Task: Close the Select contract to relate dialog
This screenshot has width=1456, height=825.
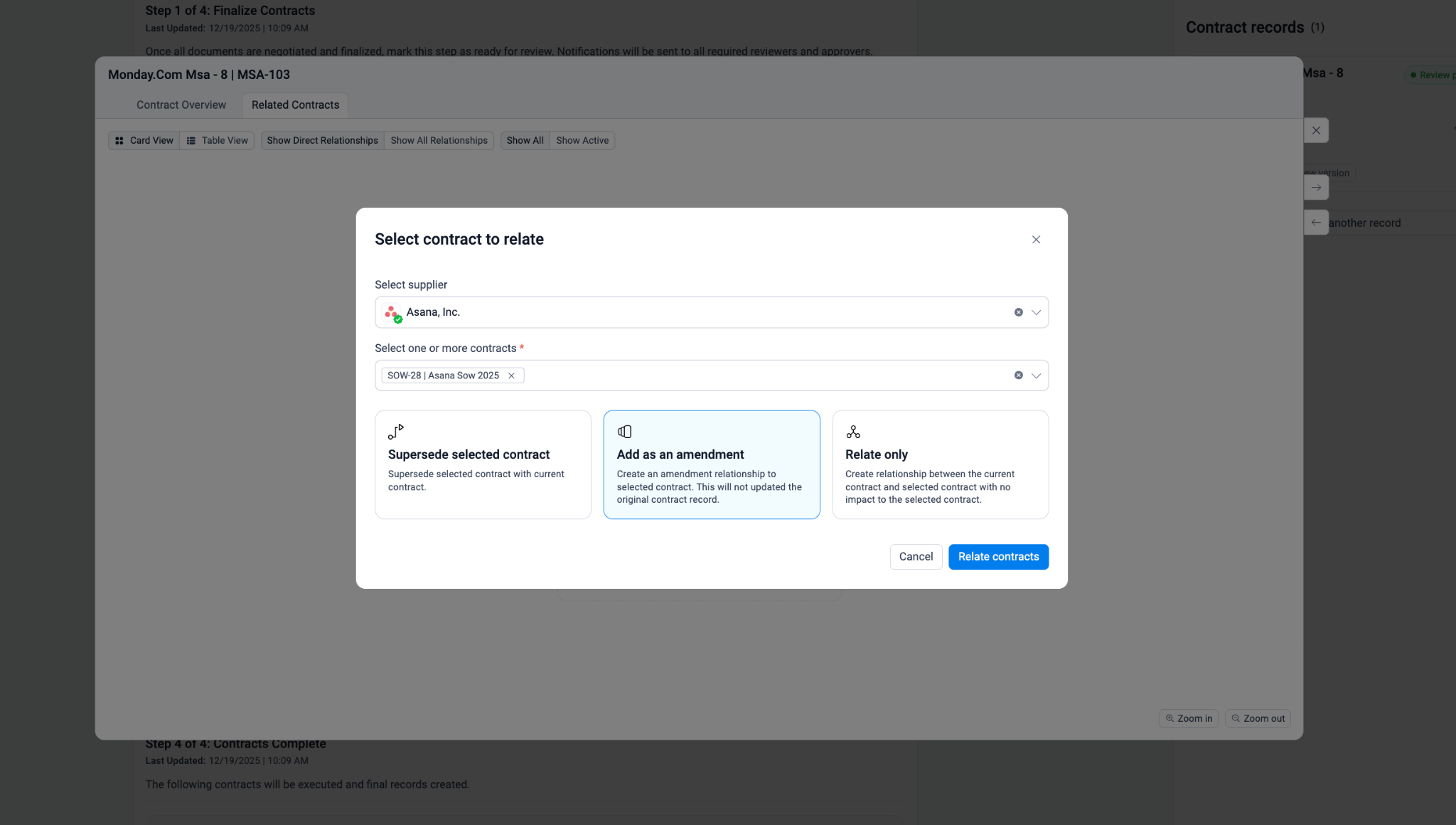Action: coord(1036,240)
